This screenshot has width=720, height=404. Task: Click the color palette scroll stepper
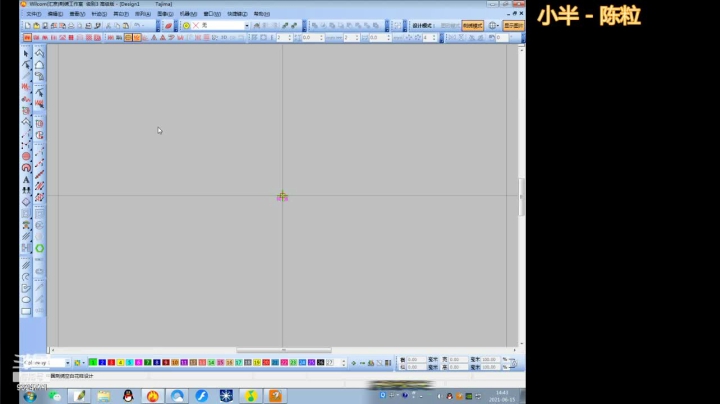click(x=343, y=363)
